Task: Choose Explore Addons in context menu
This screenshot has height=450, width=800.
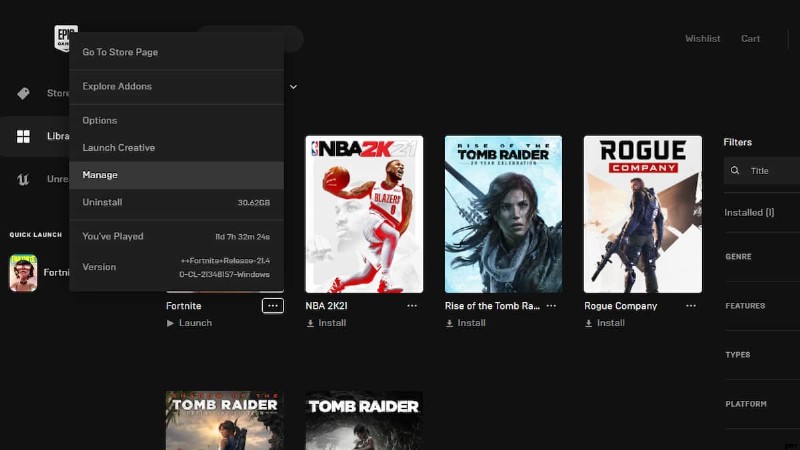Action: pos(177,86)
